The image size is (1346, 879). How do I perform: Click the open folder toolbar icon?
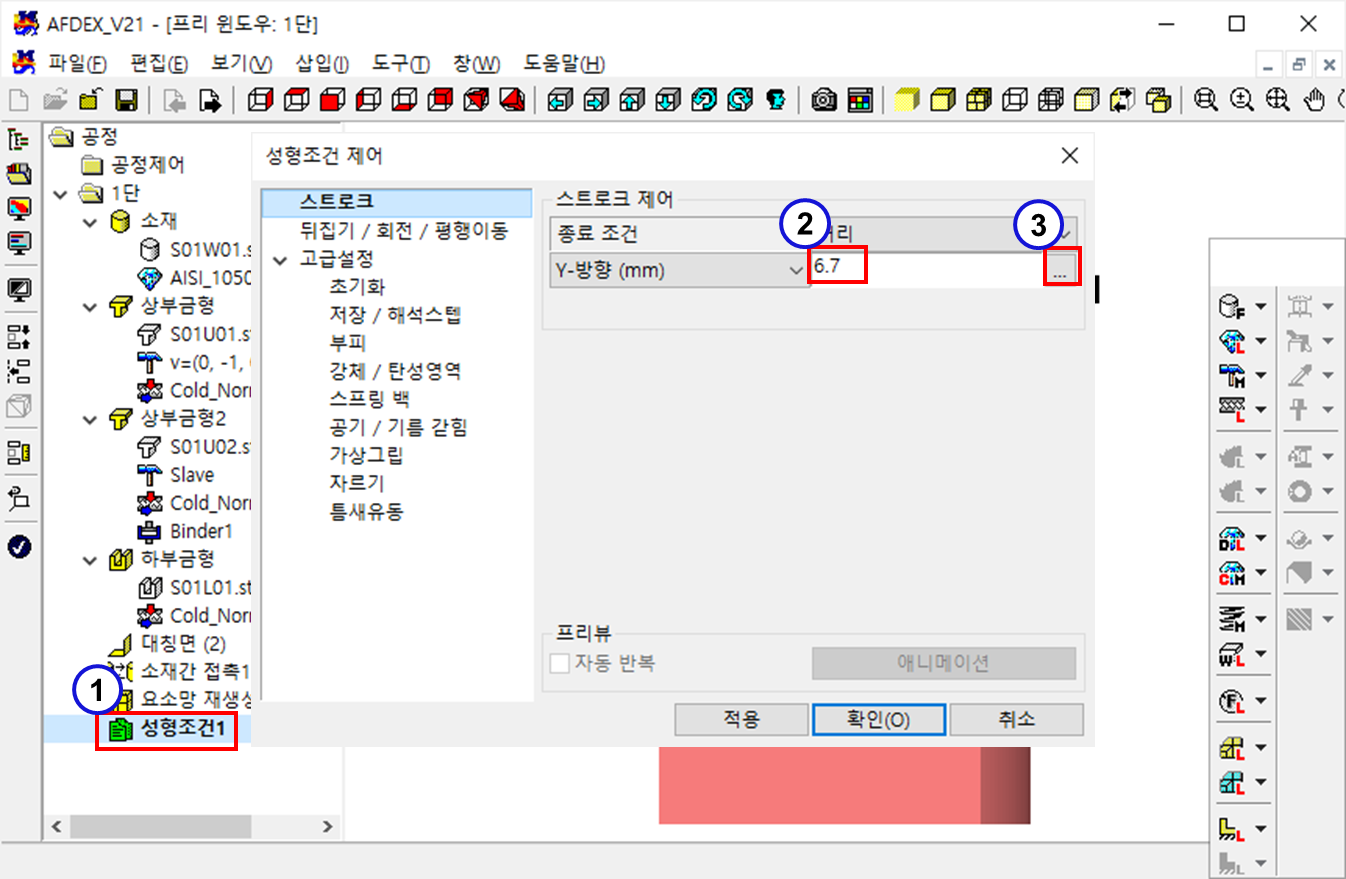coord(55,100)
